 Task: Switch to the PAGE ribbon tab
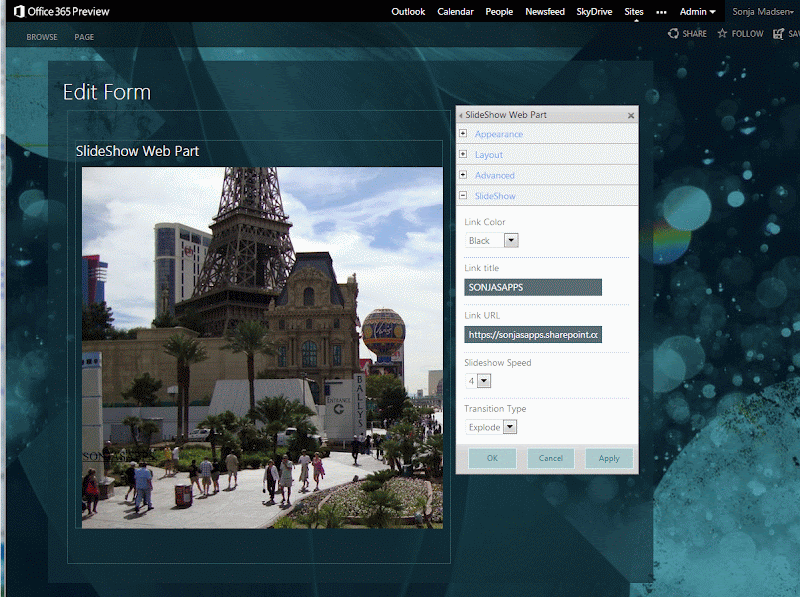(x=84, y=37)
